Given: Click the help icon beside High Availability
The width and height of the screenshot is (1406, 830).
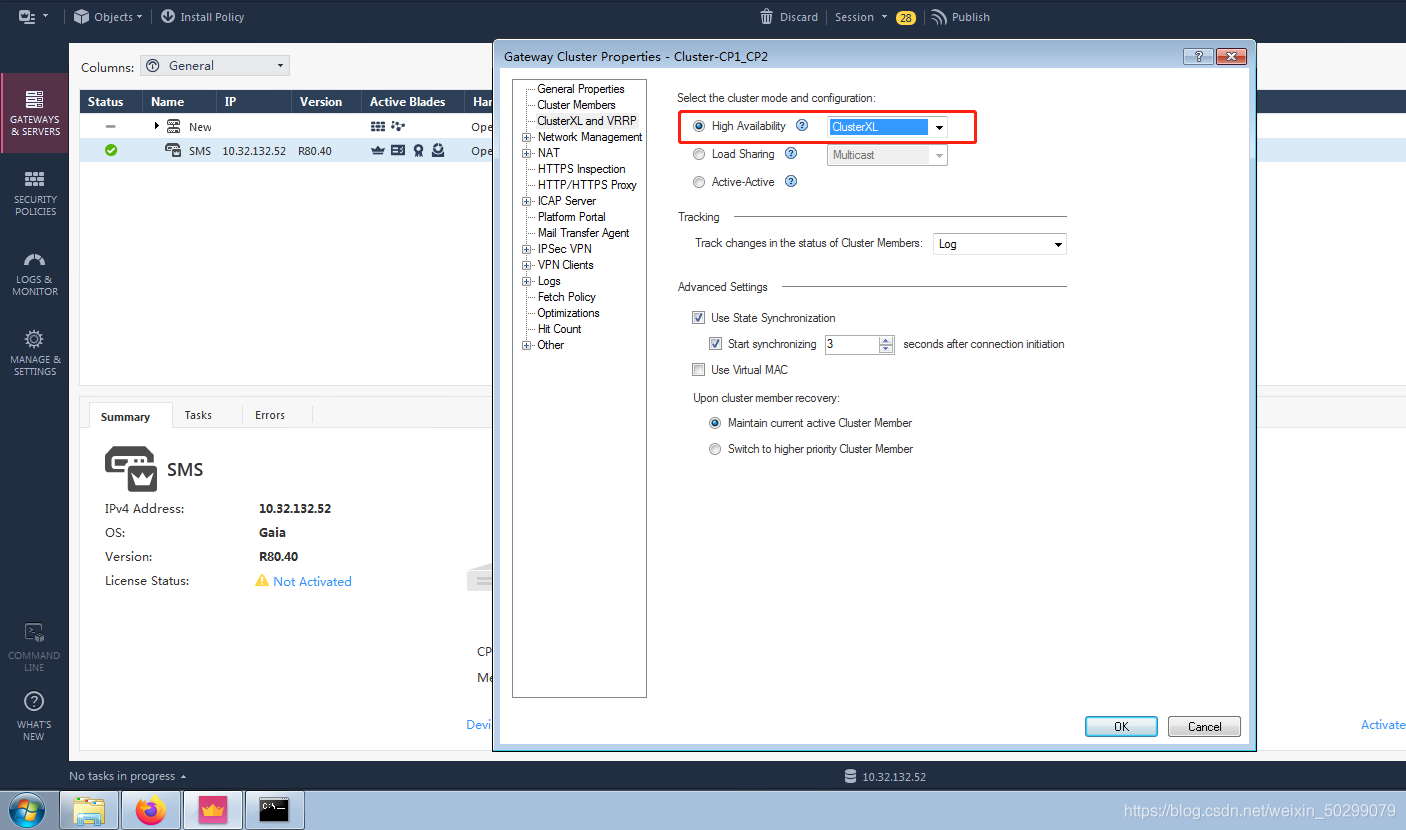Looking at the screenshot, I should (x=802, y=126).
